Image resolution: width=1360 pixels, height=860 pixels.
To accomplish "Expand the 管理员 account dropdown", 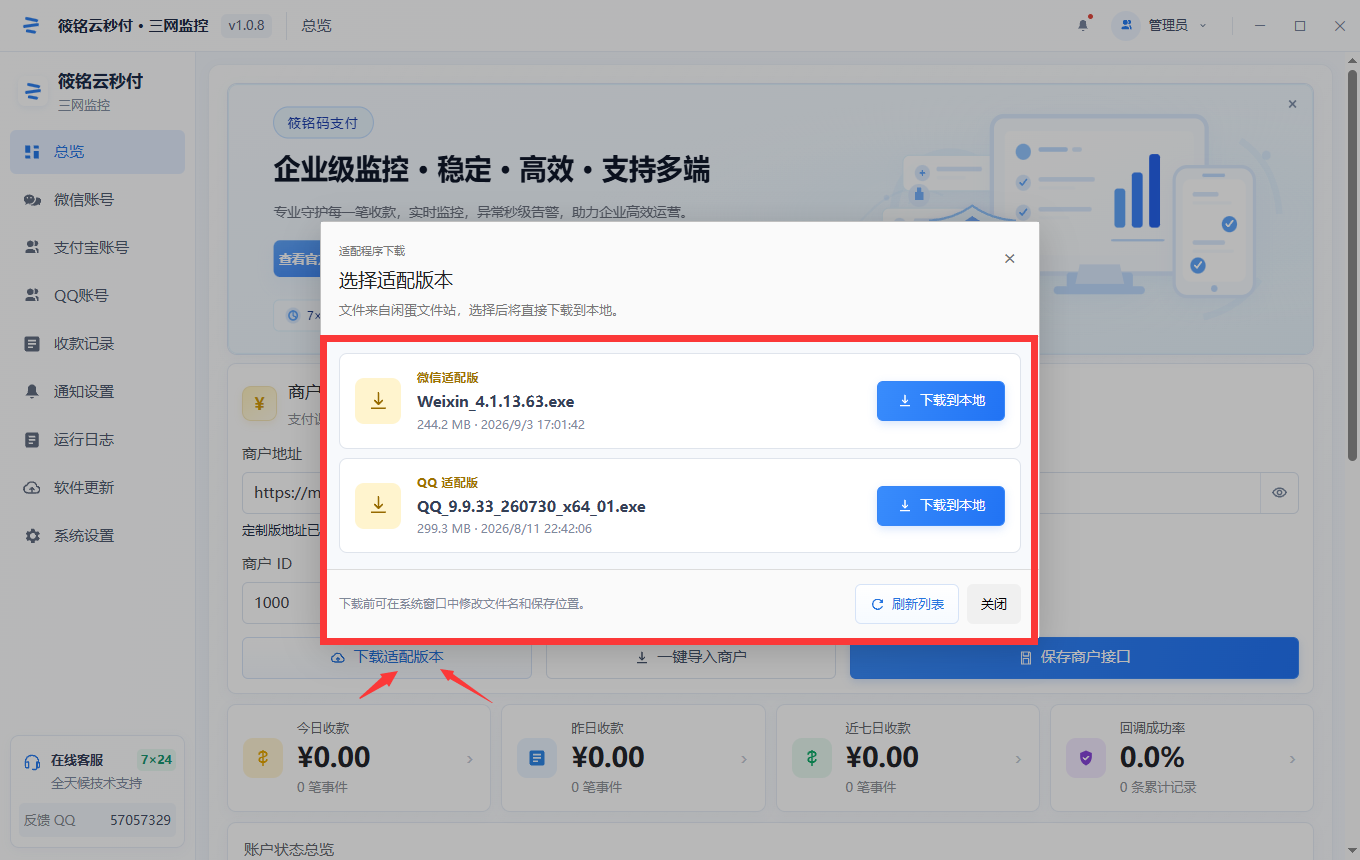I will (1160, 25).
